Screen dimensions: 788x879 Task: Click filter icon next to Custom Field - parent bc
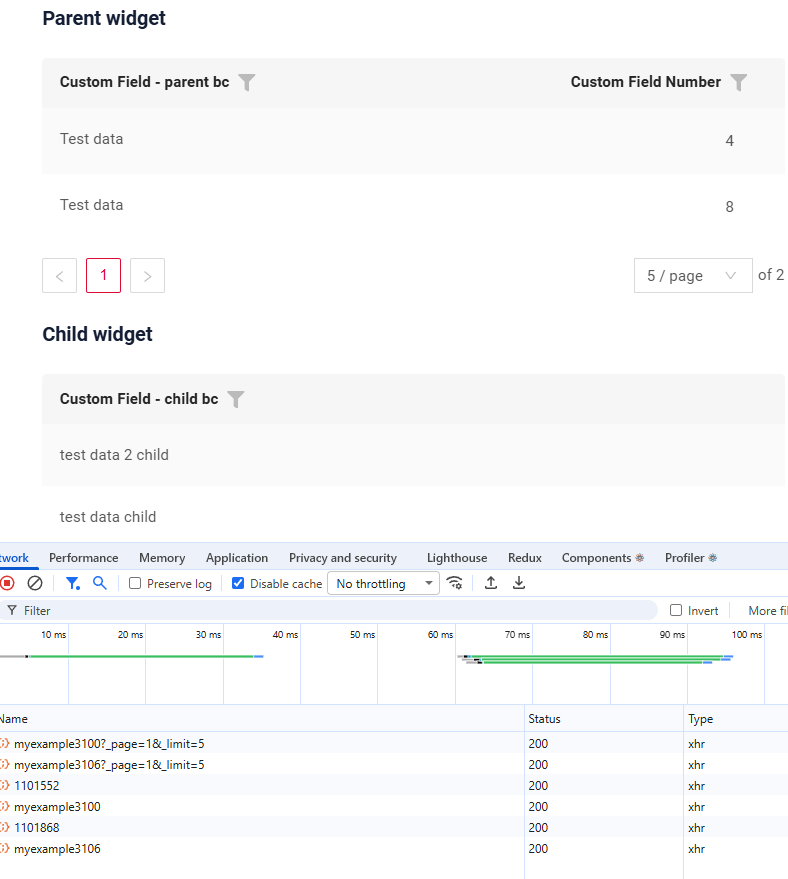(x=247, y=83)
